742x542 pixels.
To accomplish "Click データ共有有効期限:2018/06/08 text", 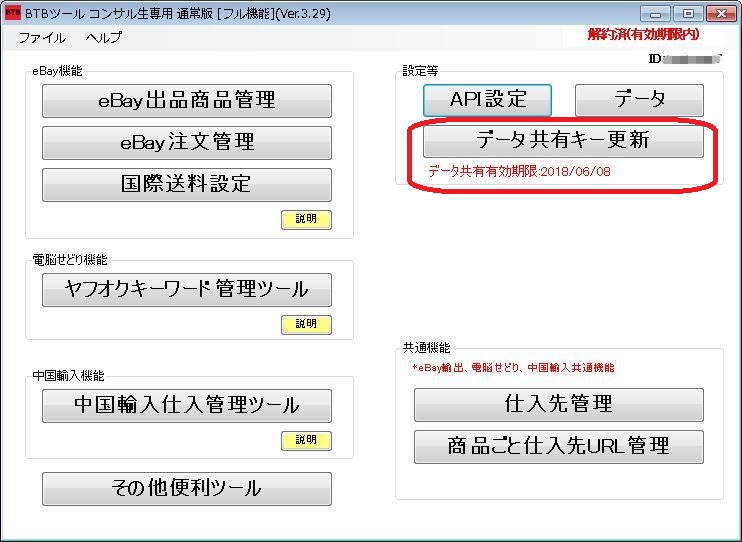I will point(519,171).
